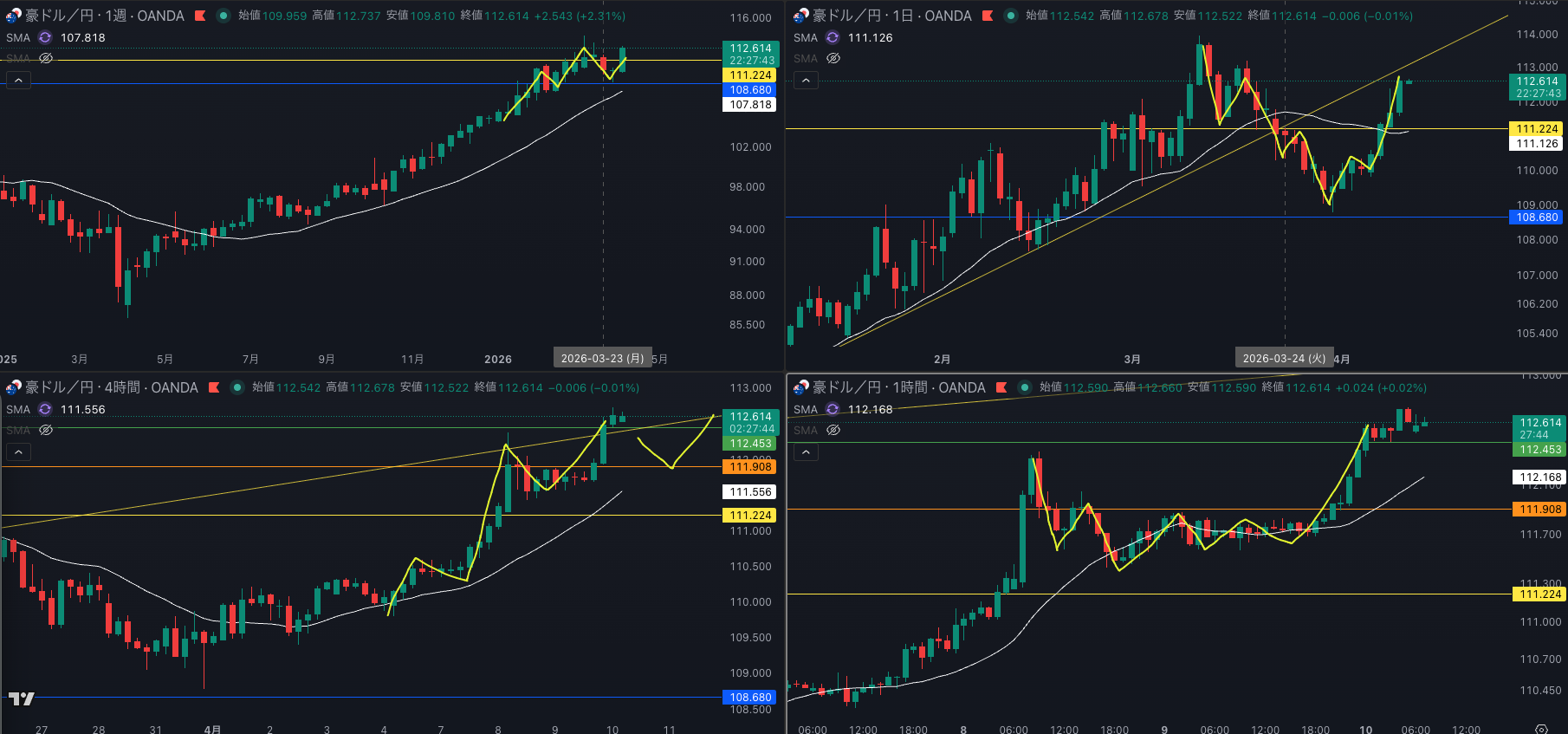Click the blue 108.680 price label on weekly chart
1568x734 pixels.
pyautogui.click(x=750, y=90)
